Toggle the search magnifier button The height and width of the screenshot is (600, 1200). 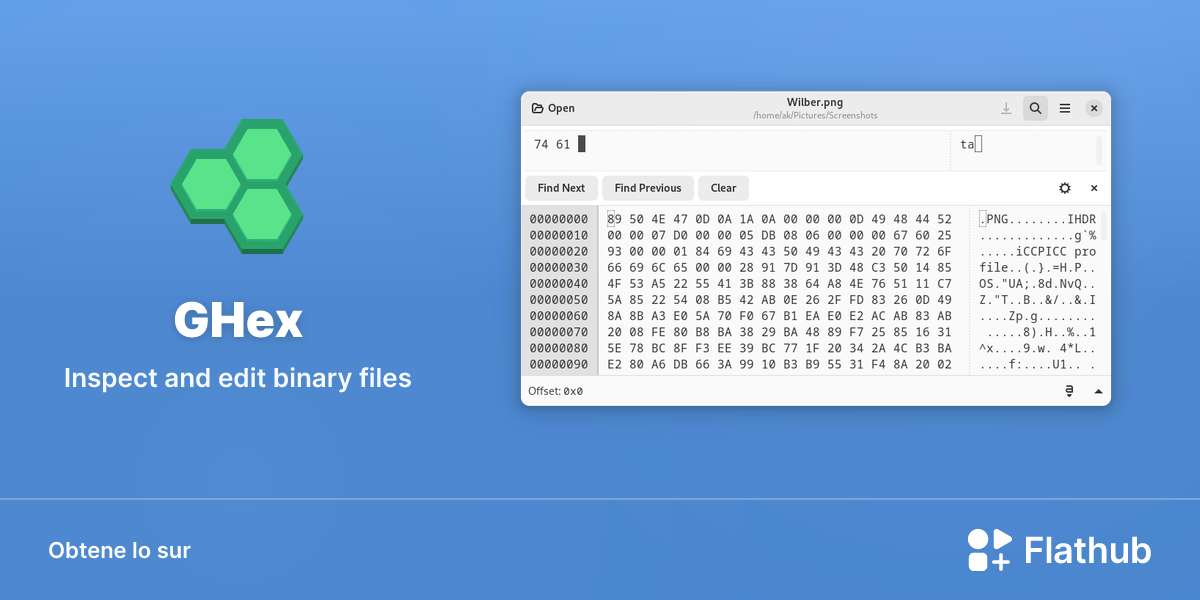pyautogui.click(x=1036, y=108)
